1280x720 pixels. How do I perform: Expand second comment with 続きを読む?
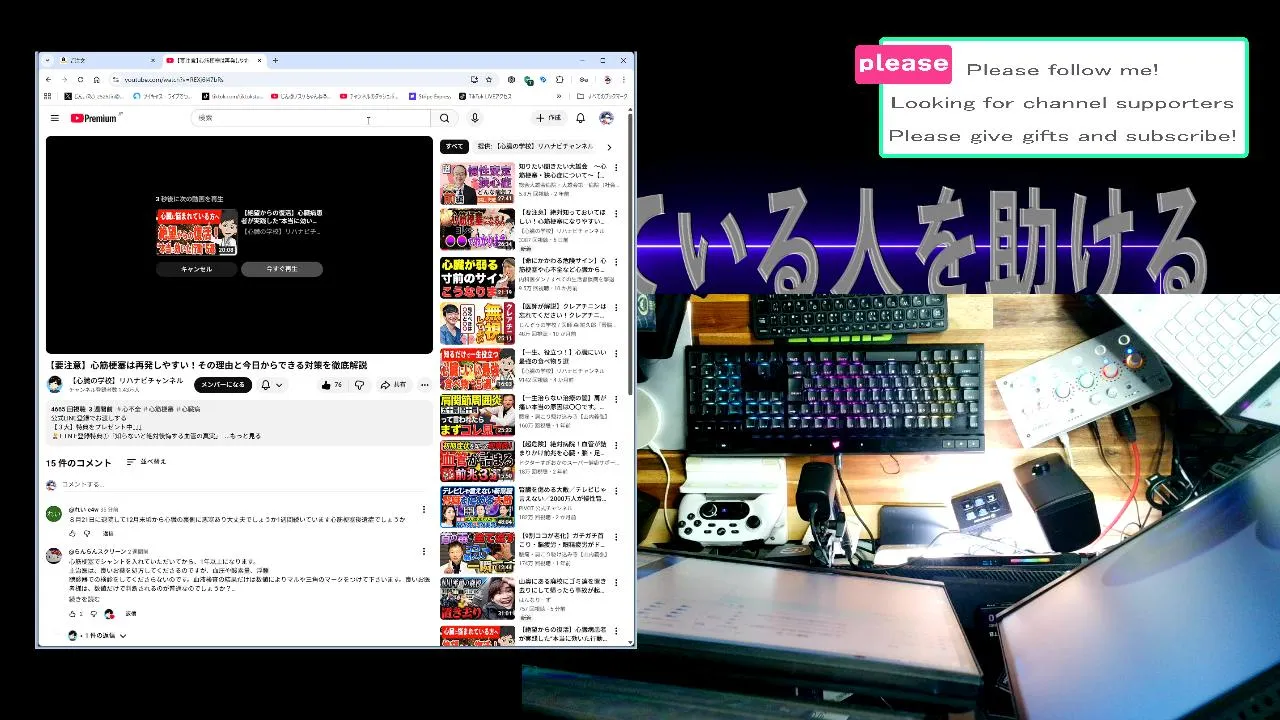point(84,599)
